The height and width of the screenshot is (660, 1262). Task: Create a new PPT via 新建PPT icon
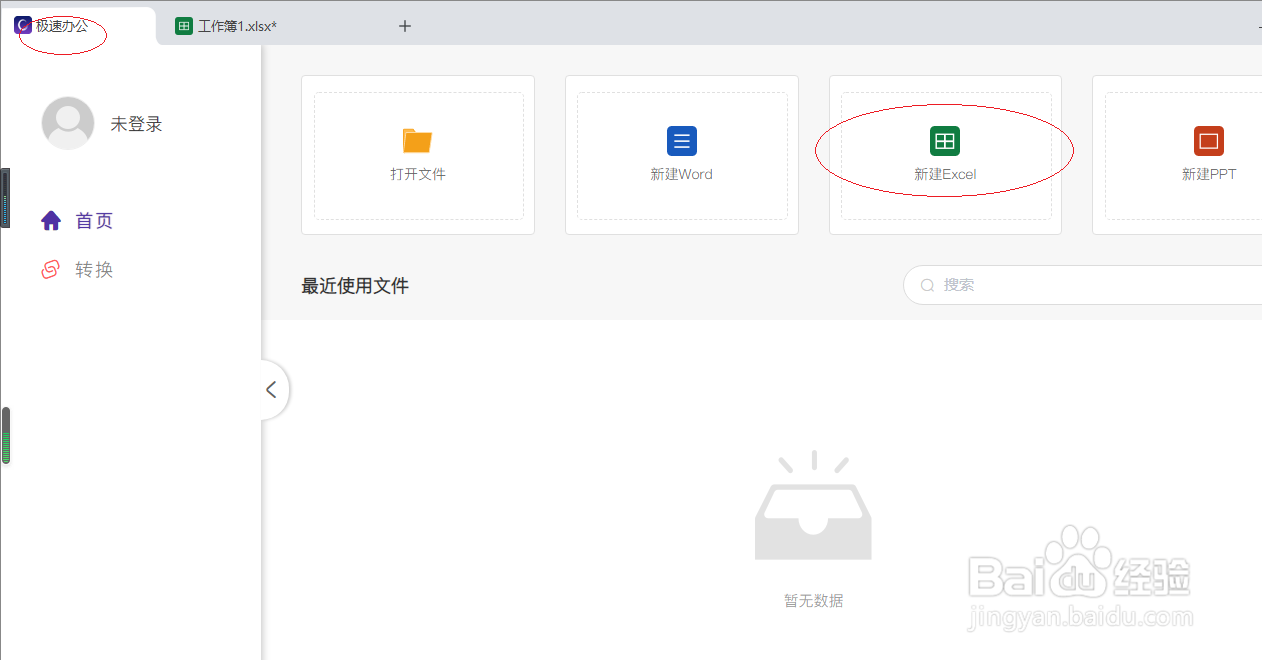(1208, 141)
